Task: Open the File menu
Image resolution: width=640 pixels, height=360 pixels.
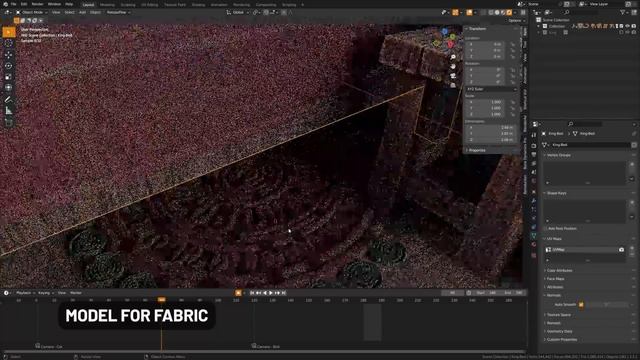Action: (x=13, y=4)
